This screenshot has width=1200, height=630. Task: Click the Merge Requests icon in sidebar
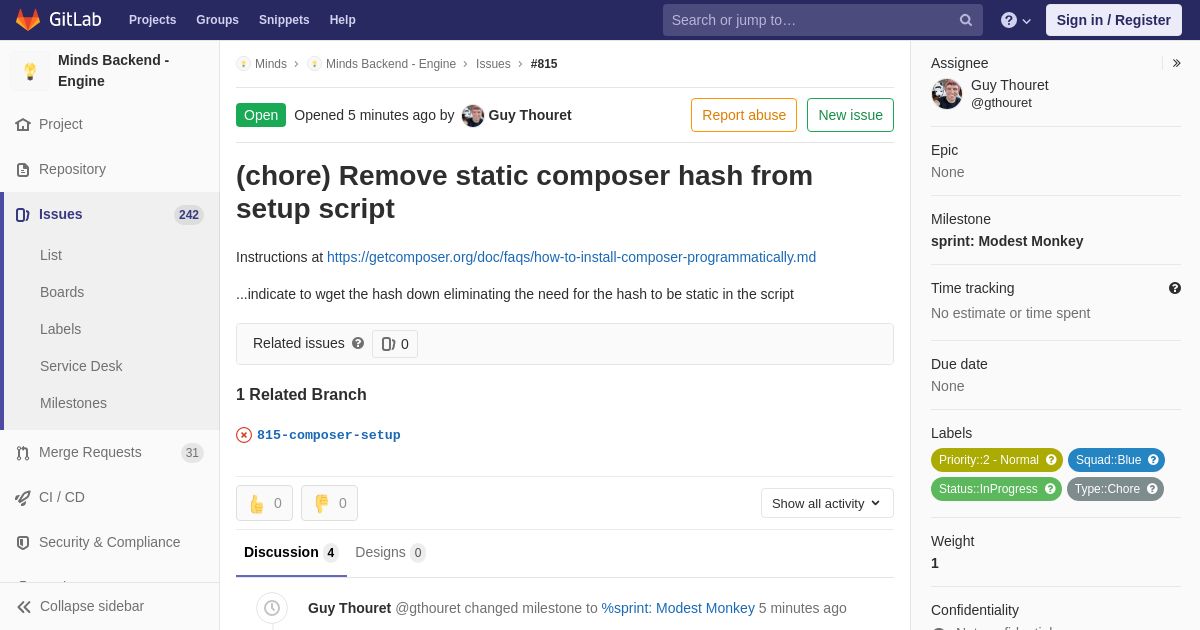pos(23,453)
